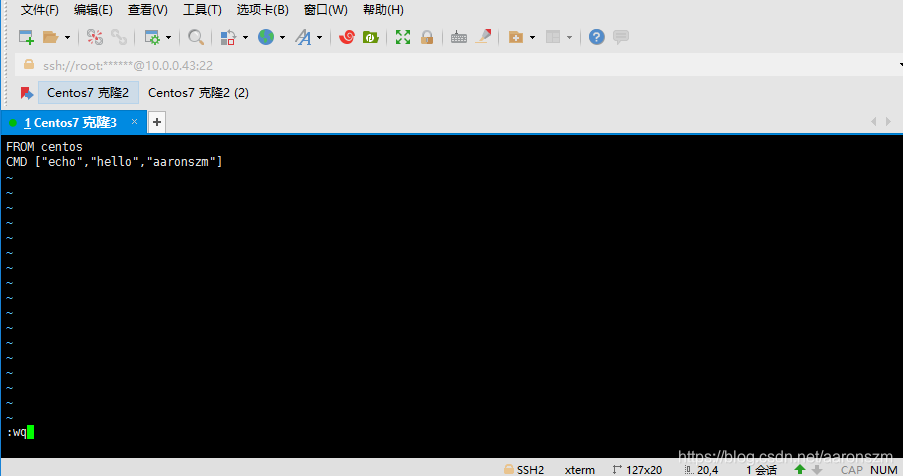Click the gray down arrow status icon

pyautogui.click(x=817, y=470)
